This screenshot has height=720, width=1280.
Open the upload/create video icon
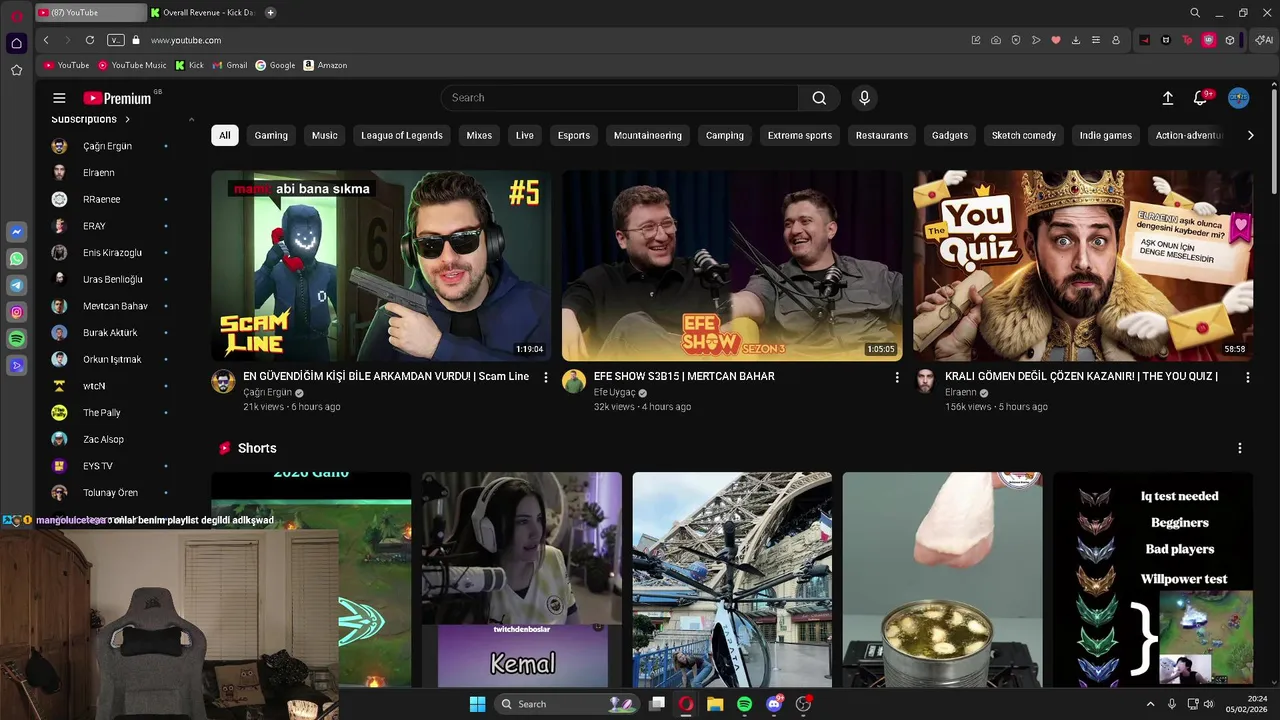[x=1167, y=98]
